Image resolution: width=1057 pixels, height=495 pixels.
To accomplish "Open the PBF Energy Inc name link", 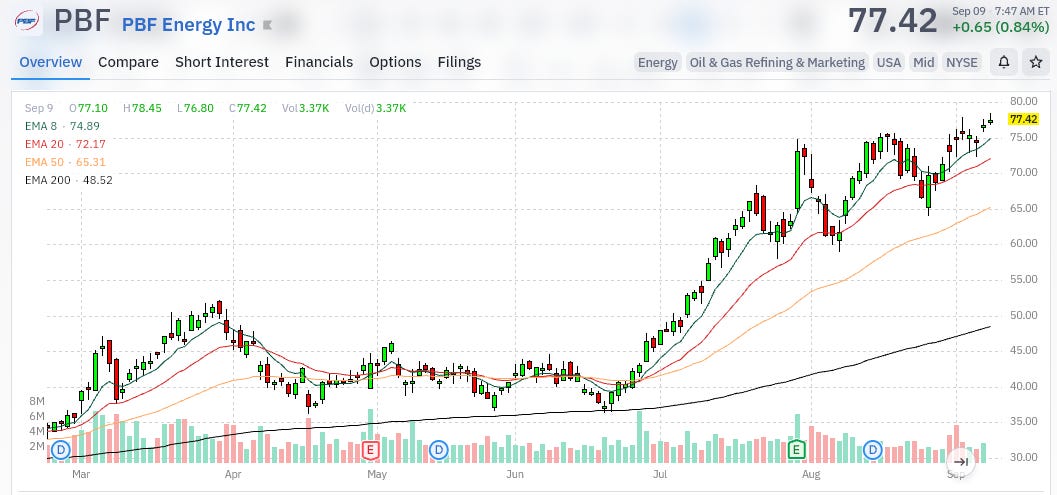I will 188,25.
